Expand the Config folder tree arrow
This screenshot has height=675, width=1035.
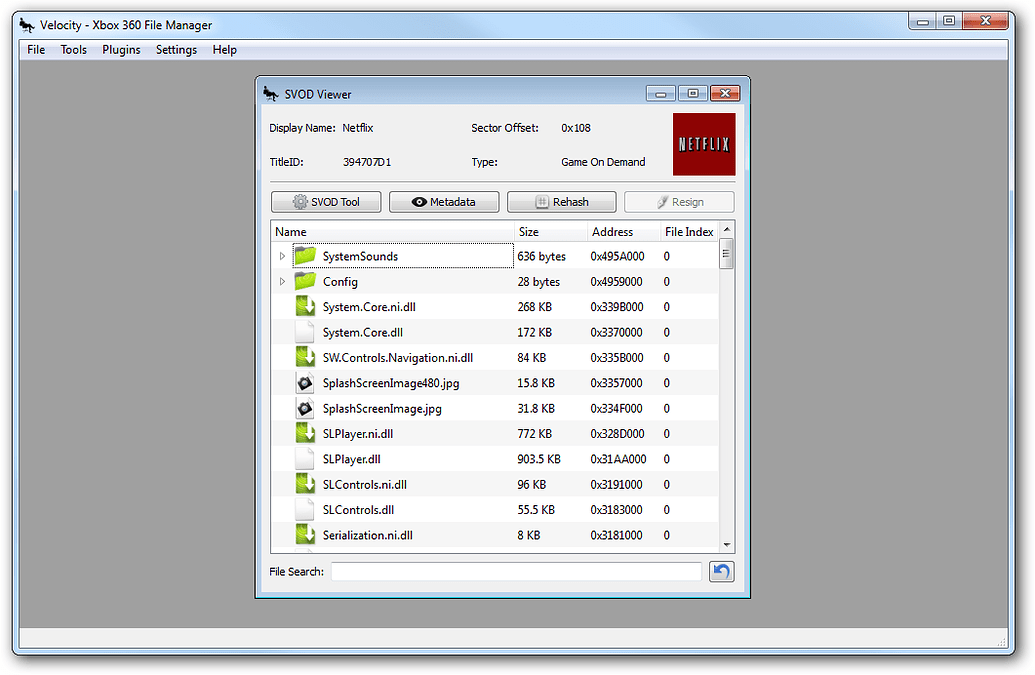pyautogui.click(x=283, y=281)
